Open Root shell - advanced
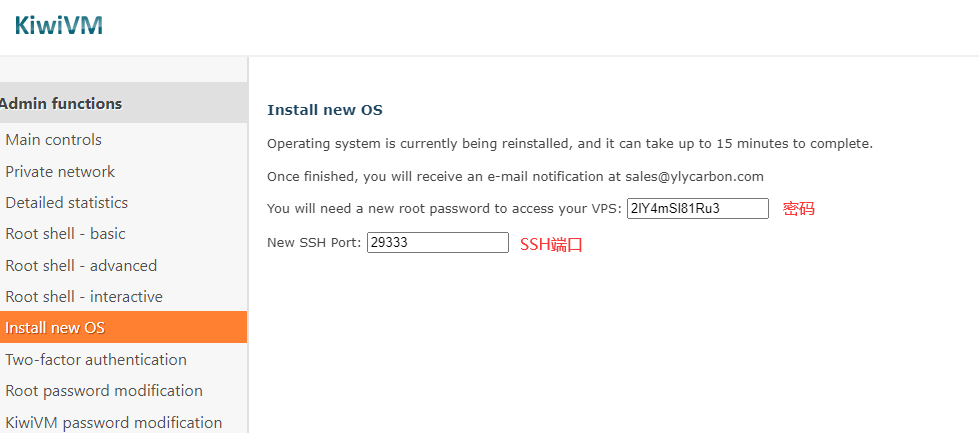Image resolution: width=979 pixels, height=433 pixels. 81,265
